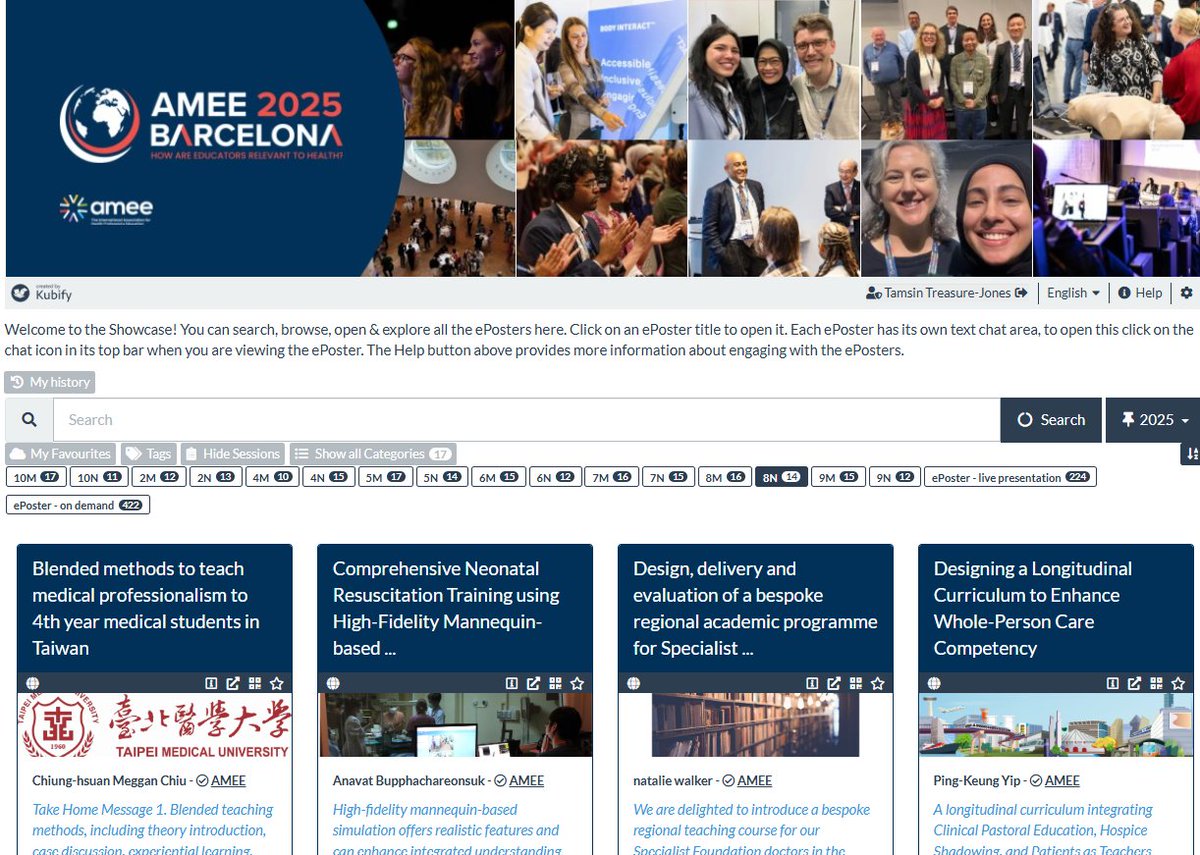The height and width of the screenshot is (855, 1200).
Task: Open My history
Action: [x=50, y=382]
